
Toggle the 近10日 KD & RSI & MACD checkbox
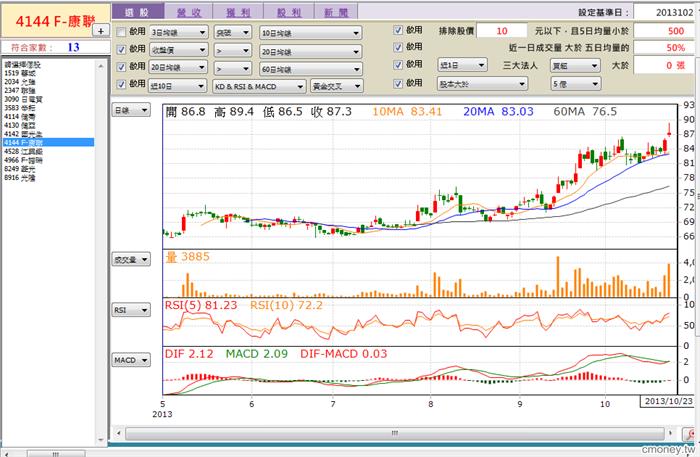(121, 84)
